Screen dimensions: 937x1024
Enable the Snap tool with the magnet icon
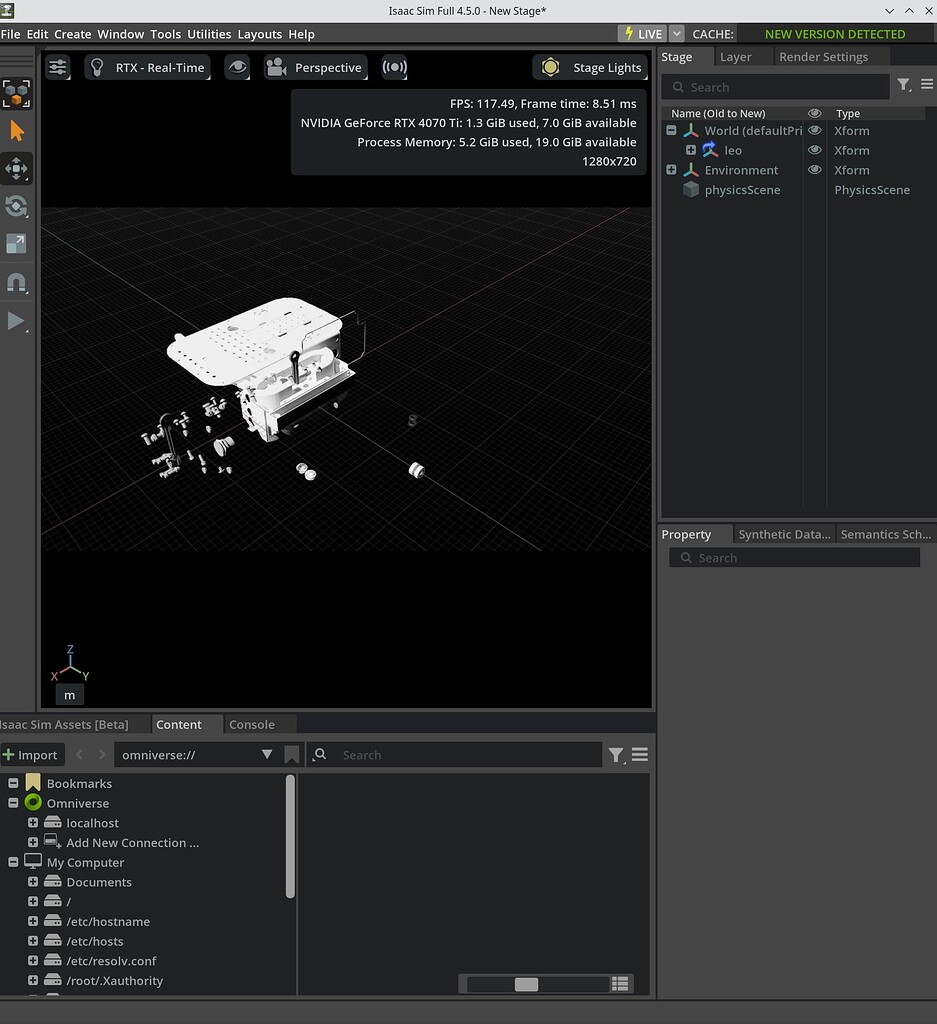coord(16,282)
